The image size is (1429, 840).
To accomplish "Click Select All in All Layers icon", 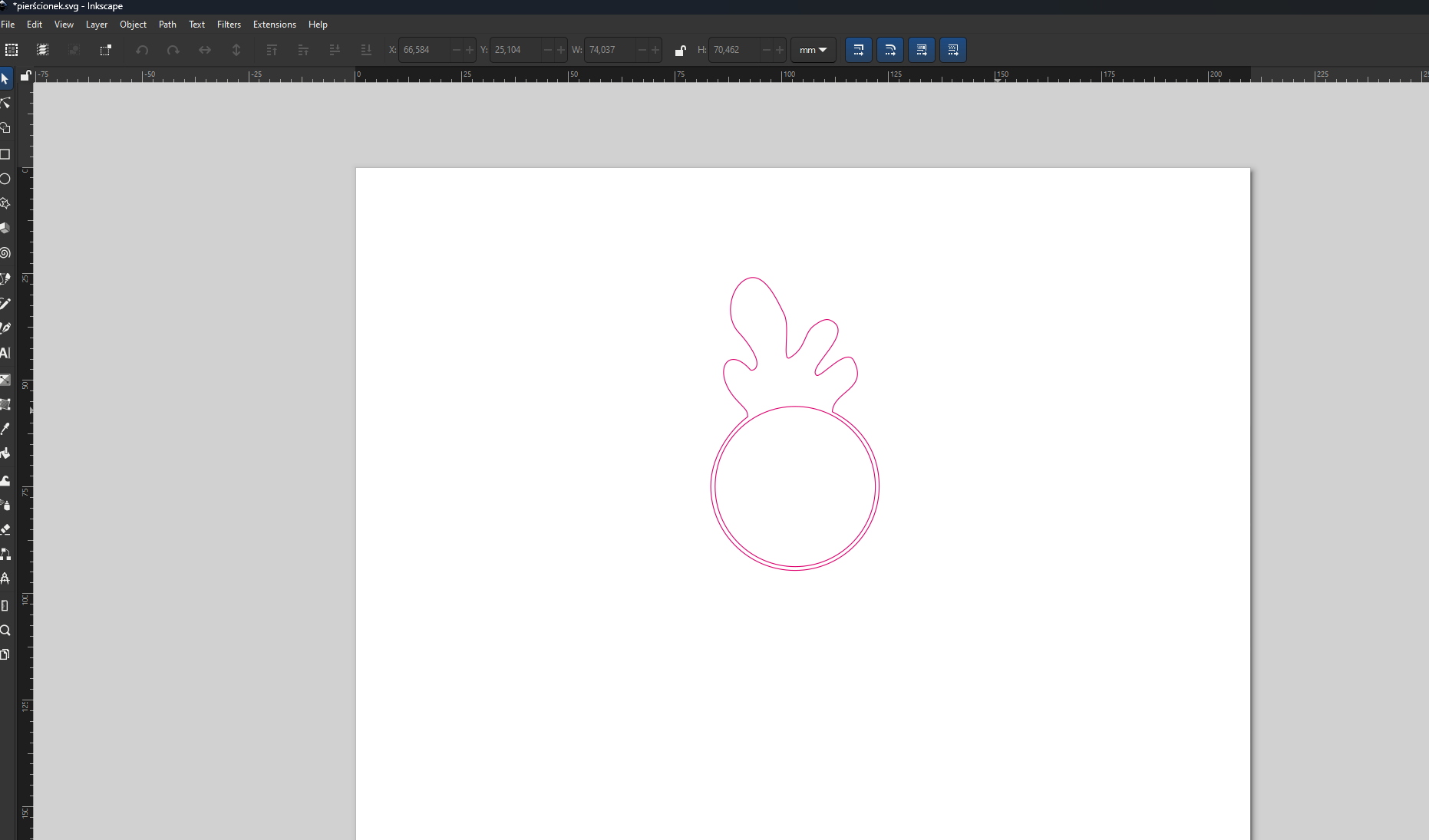I will coord(43,50).
